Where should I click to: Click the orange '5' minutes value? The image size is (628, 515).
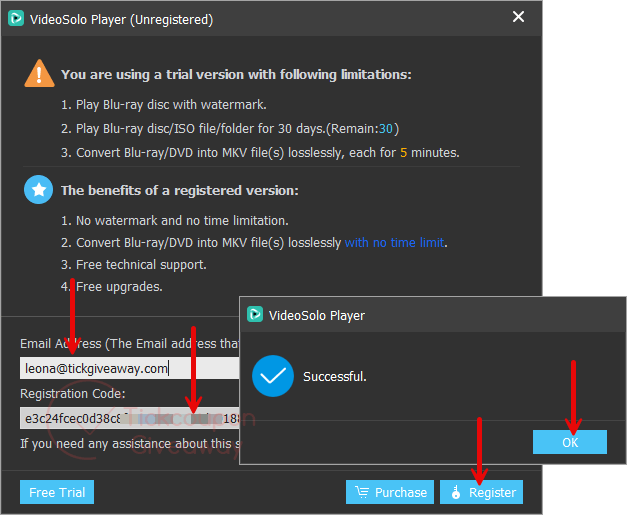[x=403, y=153]
